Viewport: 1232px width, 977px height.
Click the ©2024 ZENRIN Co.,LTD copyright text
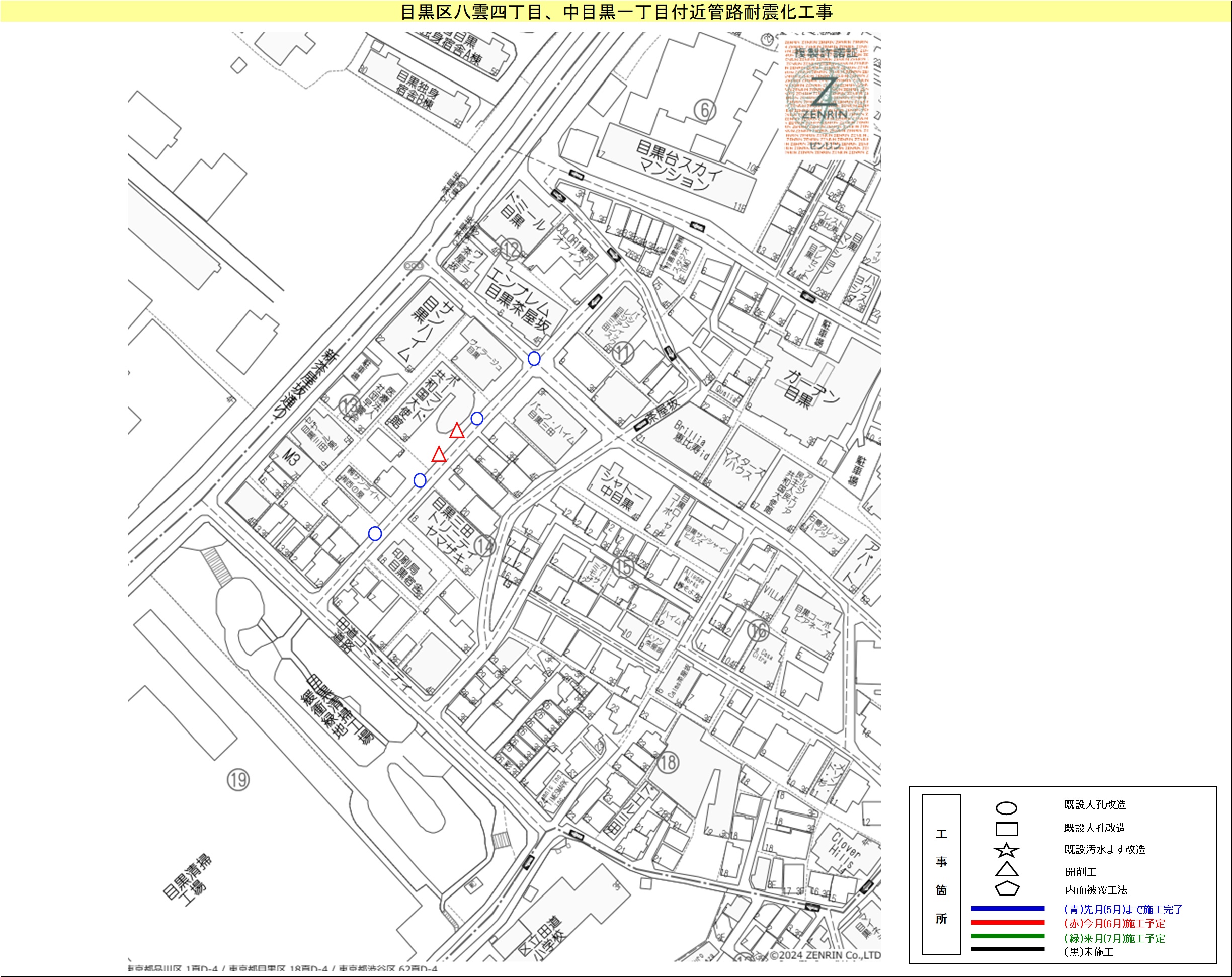pyautogui.click(x=825, y=955)
